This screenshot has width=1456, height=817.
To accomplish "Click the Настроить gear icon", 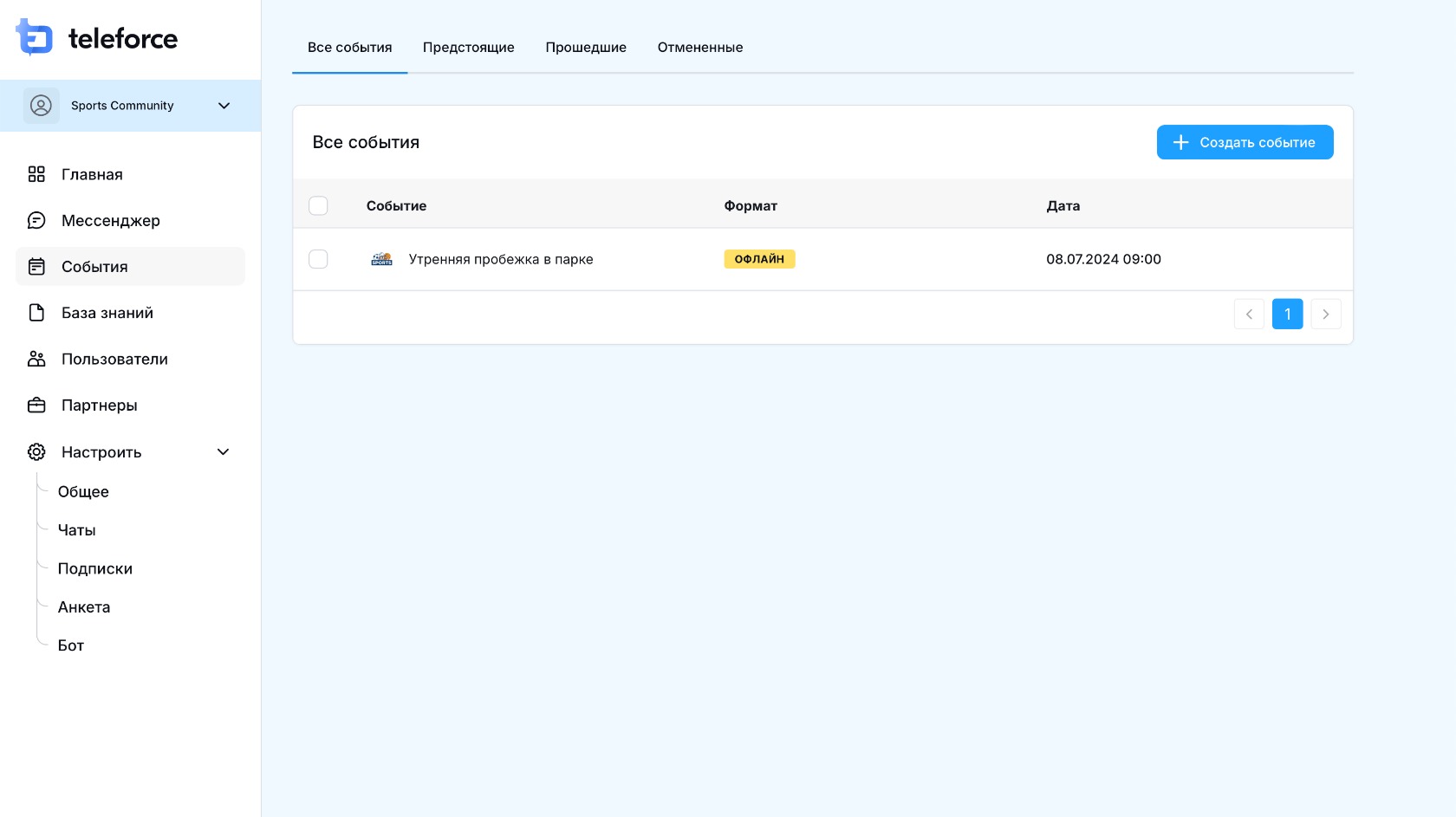I will click(x=36, y=451).
